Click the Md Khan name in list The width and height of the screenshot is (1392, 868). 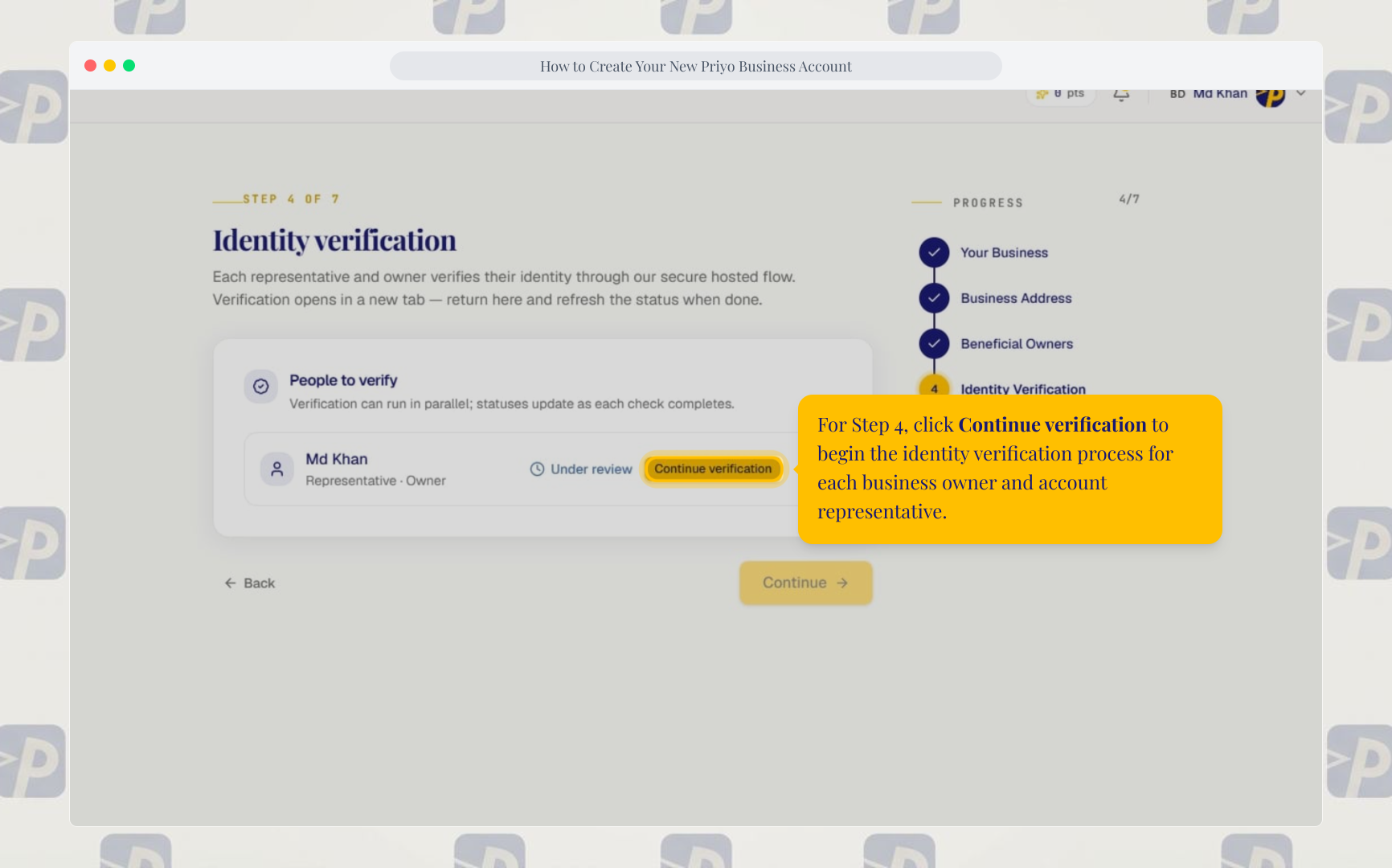pyautogui.click(x=337, y=459)
